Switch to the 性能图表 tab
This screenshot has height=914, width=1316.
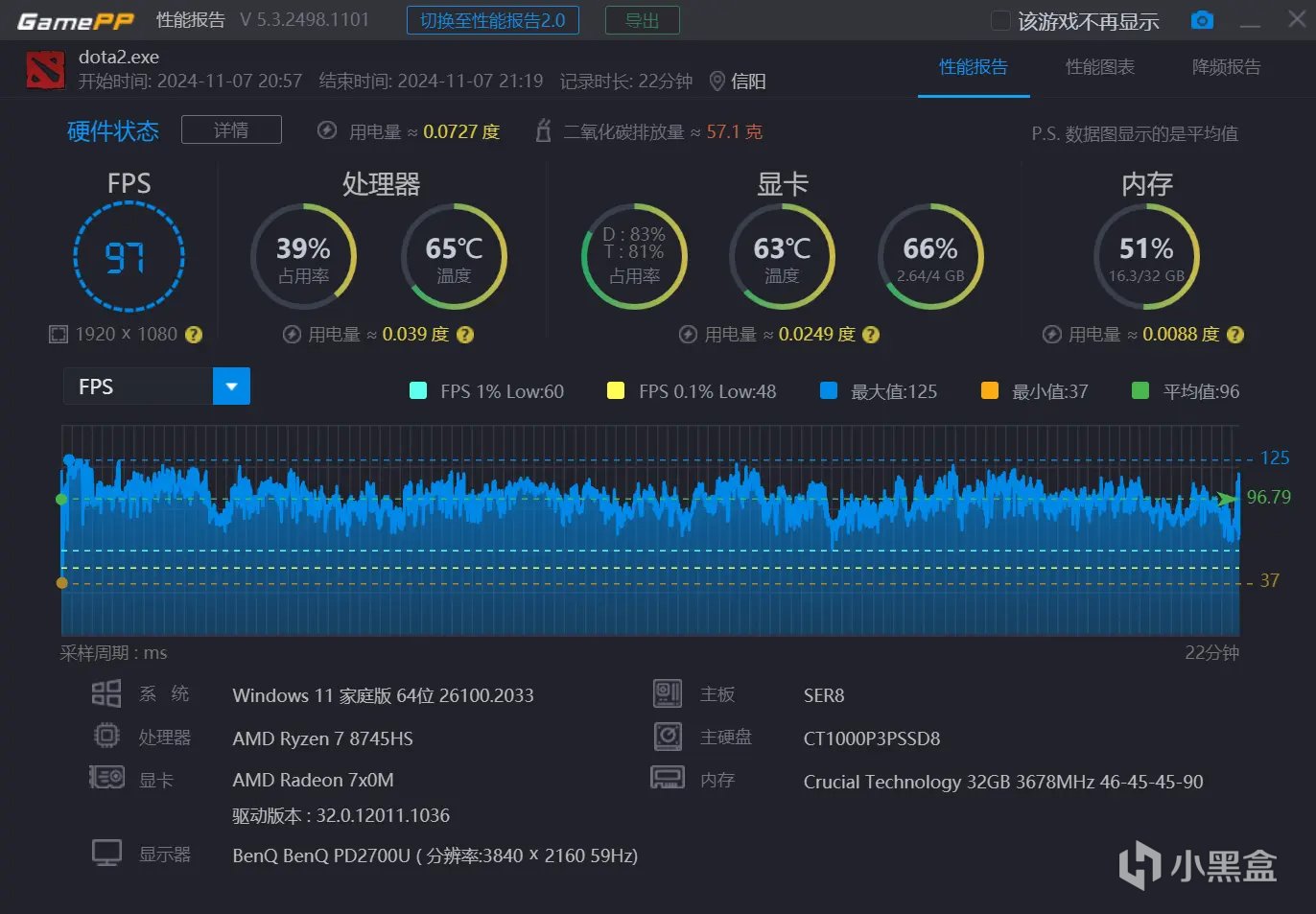[x=1100, y=67]
